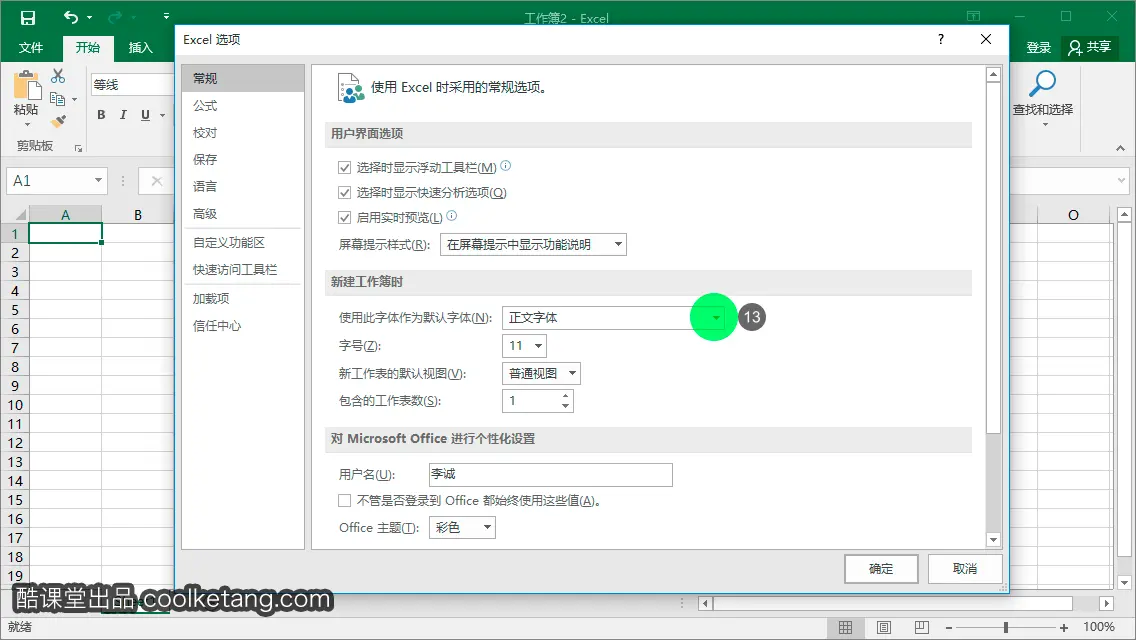The height and width of the screenshot is (640, 1136).
Task: Collapse the ribbon with the chevron
Action: pyautogui.click(x=1120, y=149)
